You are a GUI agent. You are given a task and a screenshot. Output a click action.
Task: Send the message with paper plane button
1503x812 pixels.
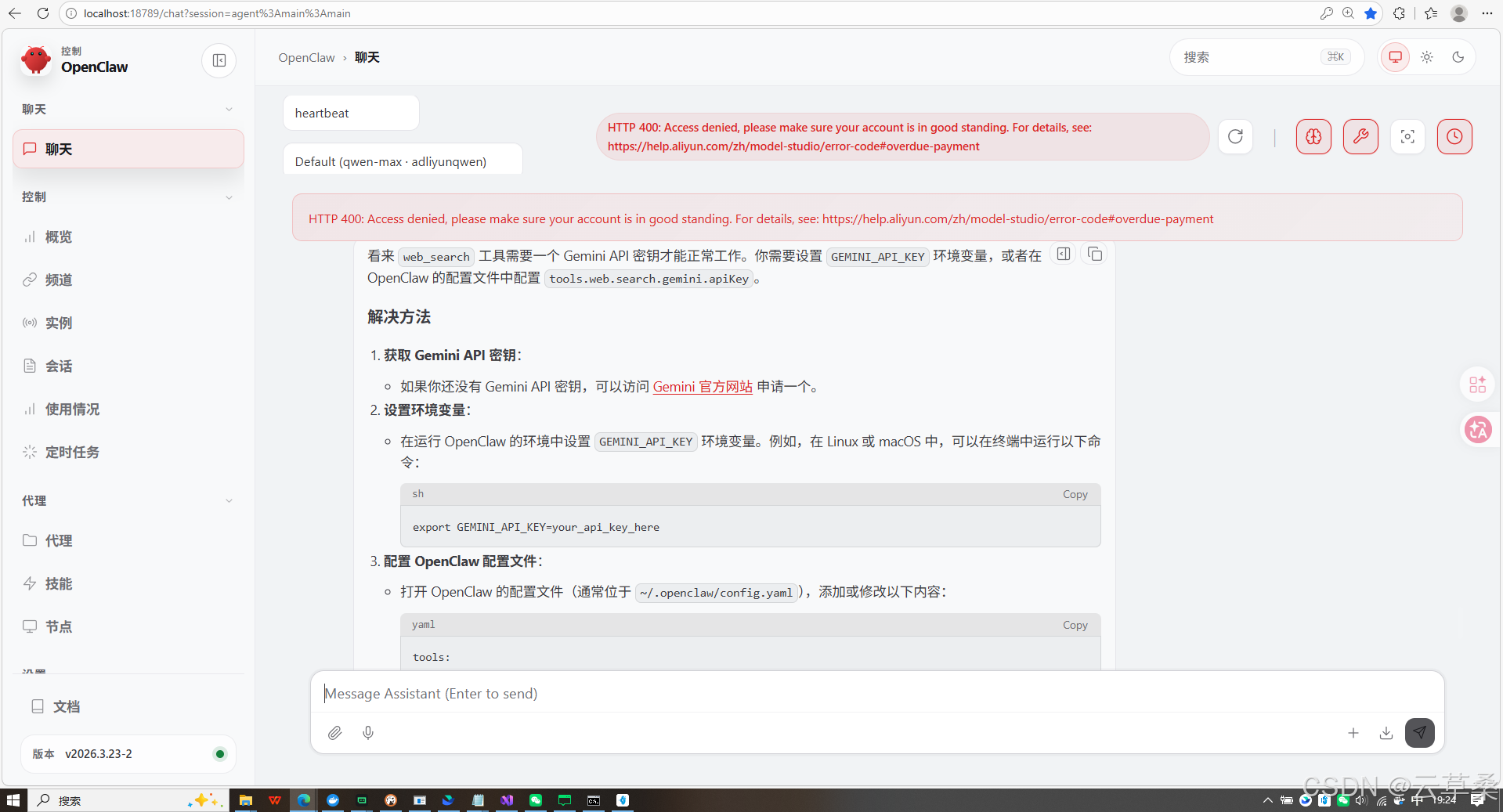click(1420, 733)
